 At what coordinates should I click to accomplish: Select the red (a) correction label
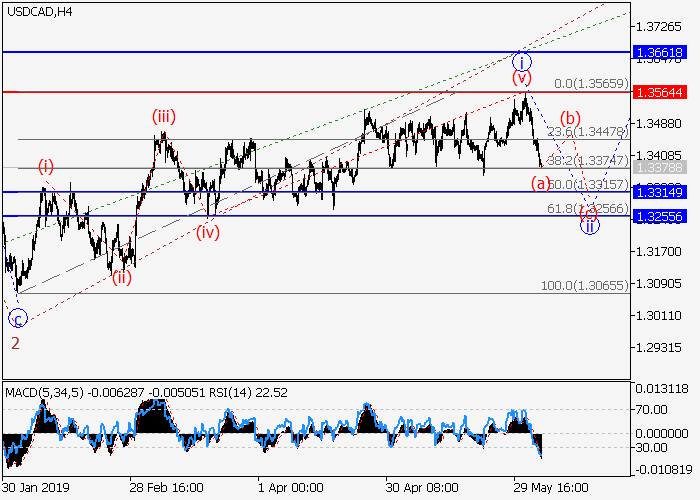pyautogui.click(x=541, y=182)
